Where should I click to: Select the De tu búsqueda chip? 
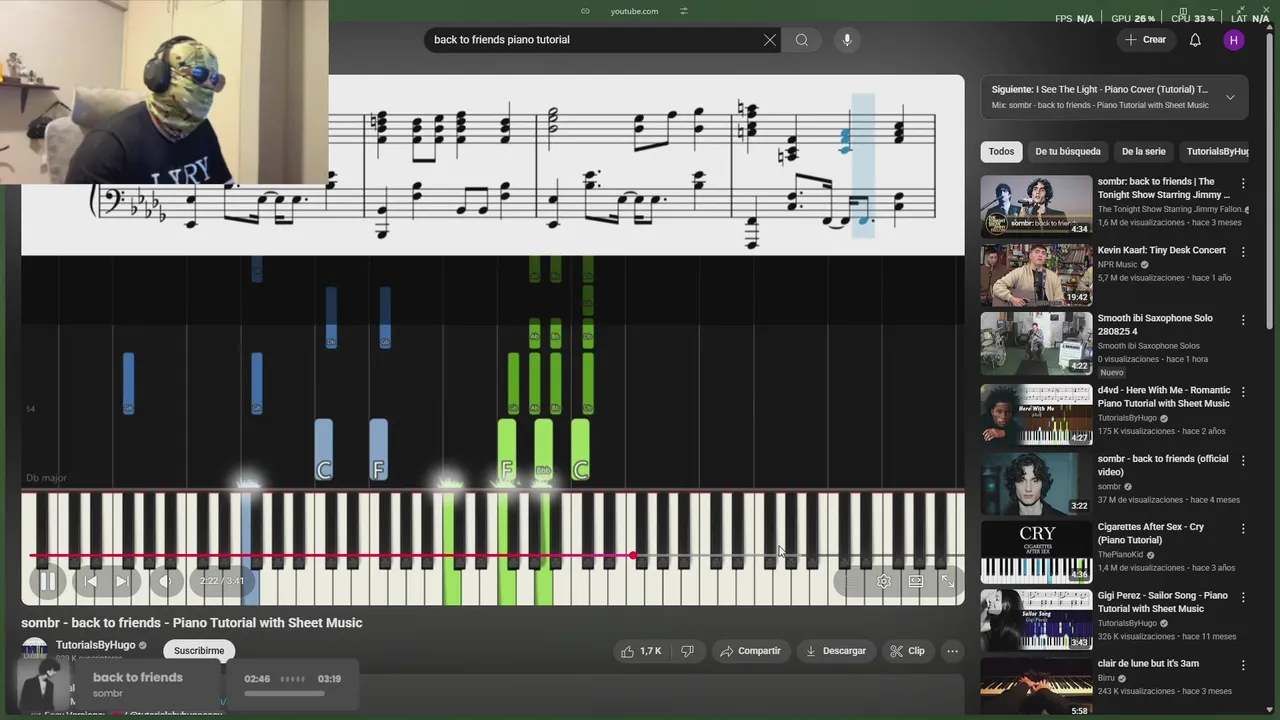1068,152
